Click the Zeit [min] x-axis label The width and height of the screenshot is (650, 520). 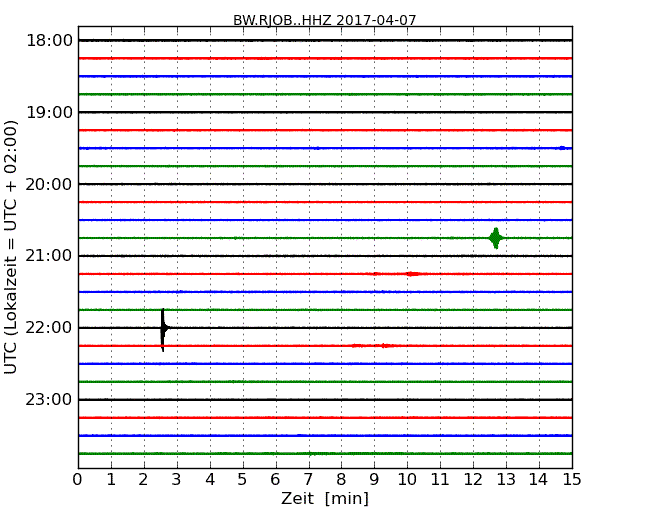(325, 498)
